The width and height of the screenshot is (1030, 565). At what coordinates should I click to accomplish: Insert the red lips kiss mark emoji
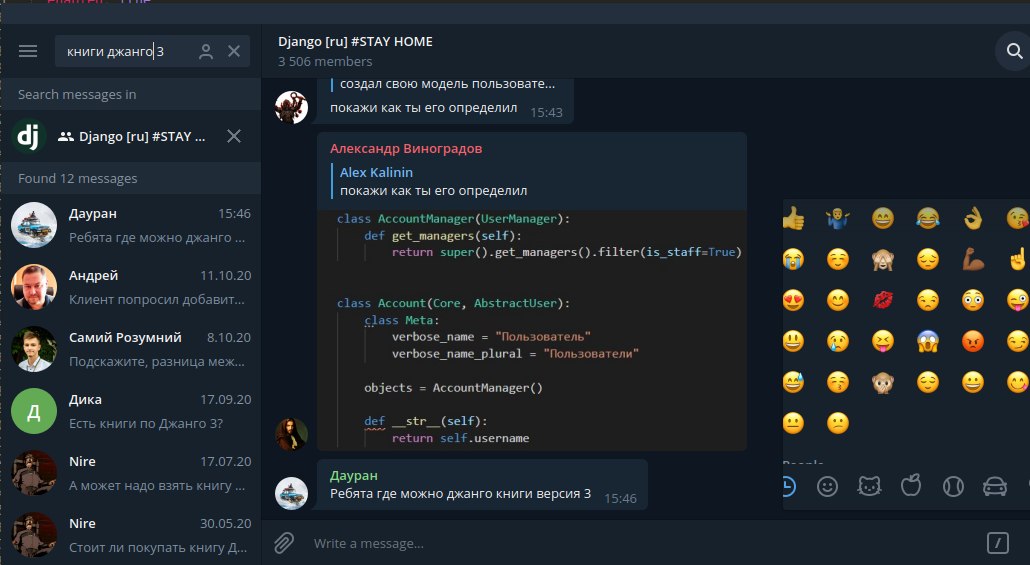click(883, 300)
